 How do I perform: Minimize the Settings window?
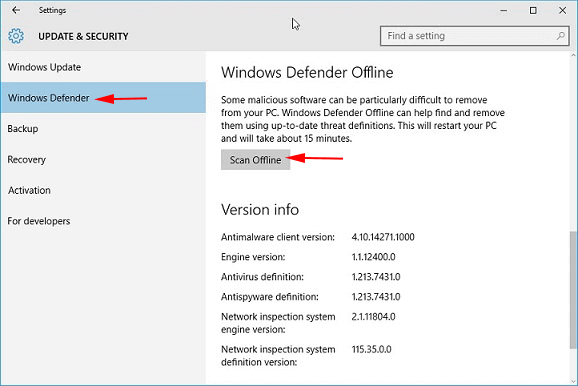coord(504,10)
